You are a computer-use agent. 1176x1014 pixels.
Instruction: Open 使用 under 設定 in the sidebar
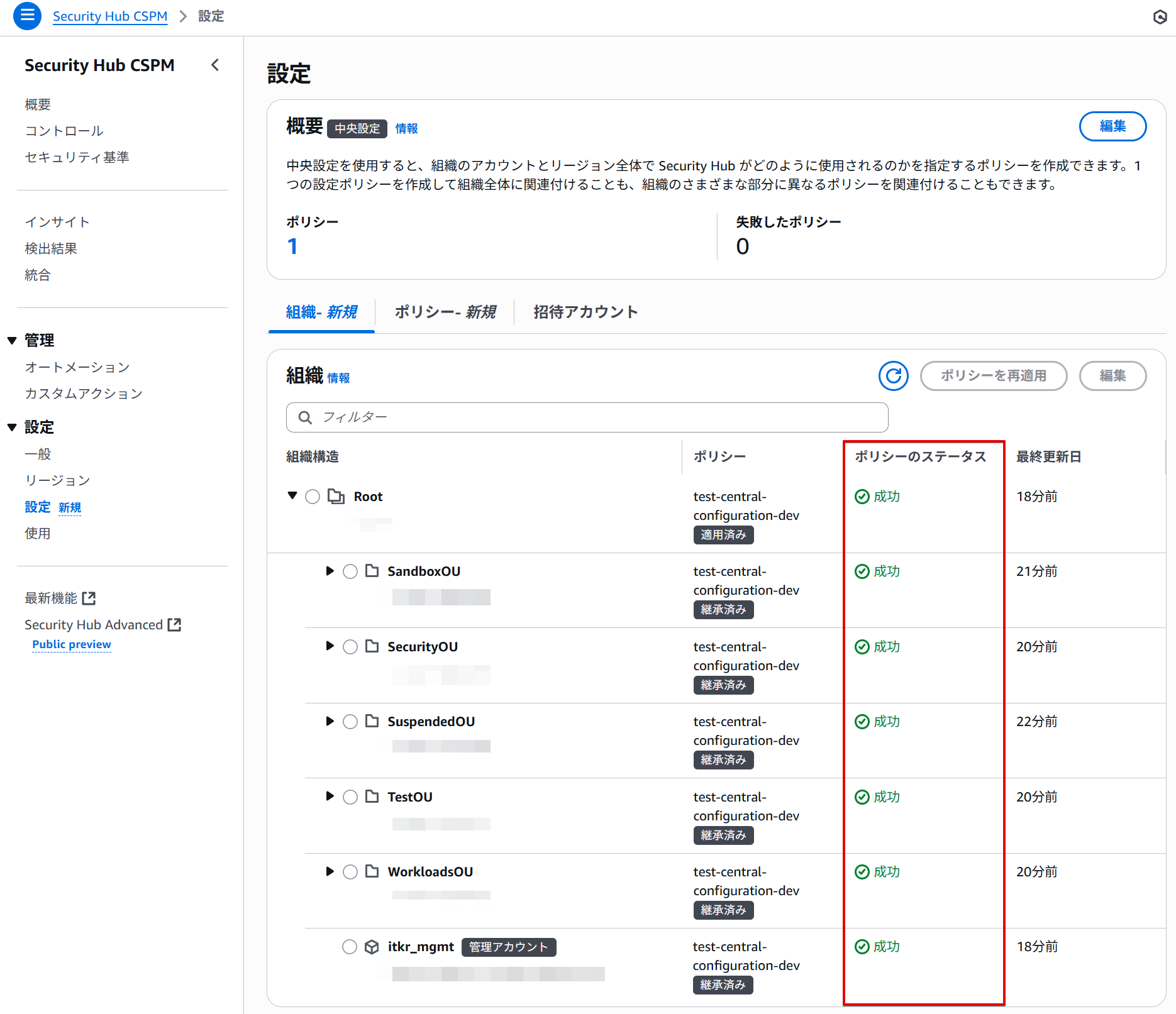[38, 533]
